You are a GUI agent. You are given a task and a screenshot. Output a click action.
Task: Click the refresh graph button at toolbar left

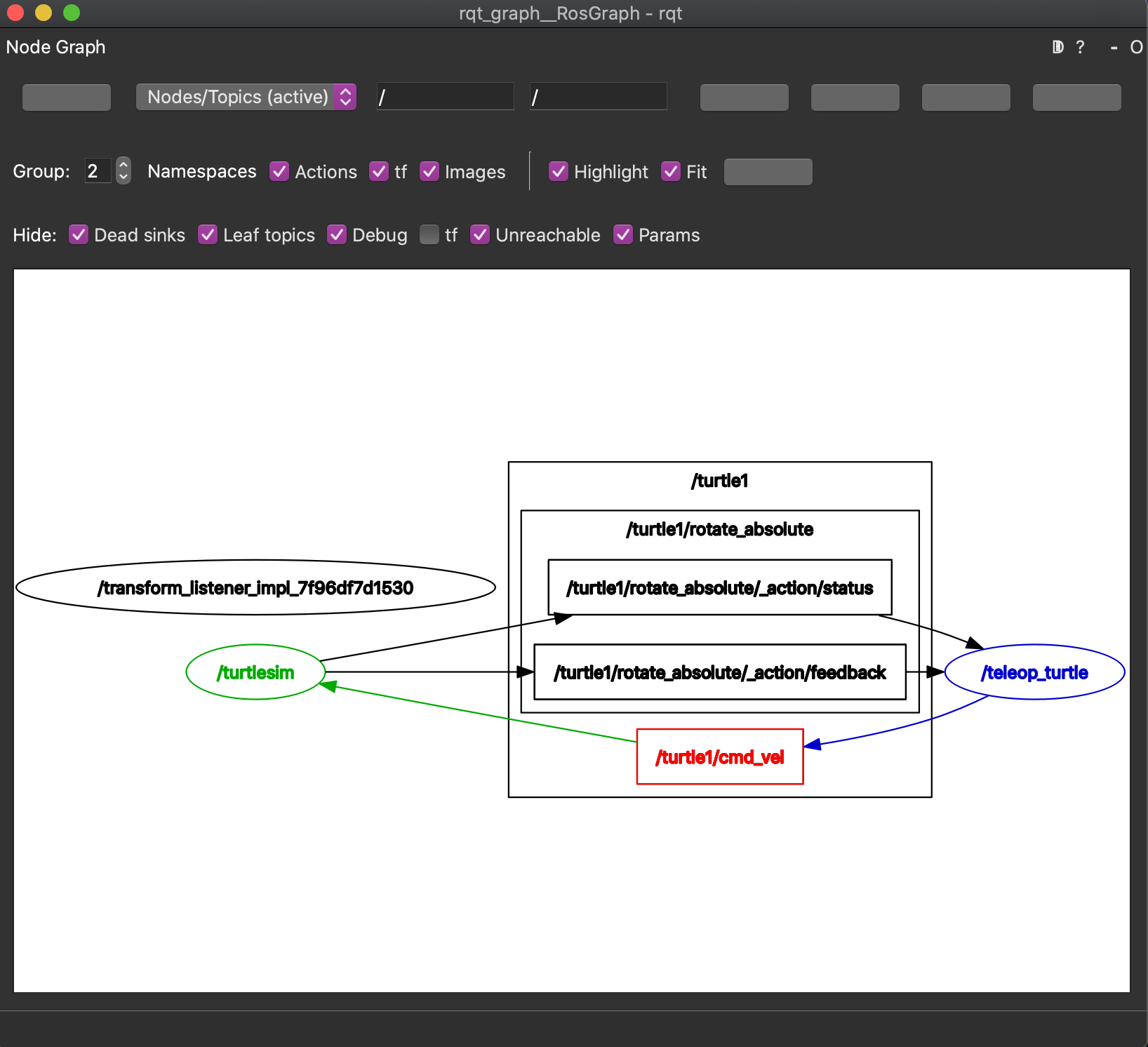pyautogui.click(x=66, y=97)
